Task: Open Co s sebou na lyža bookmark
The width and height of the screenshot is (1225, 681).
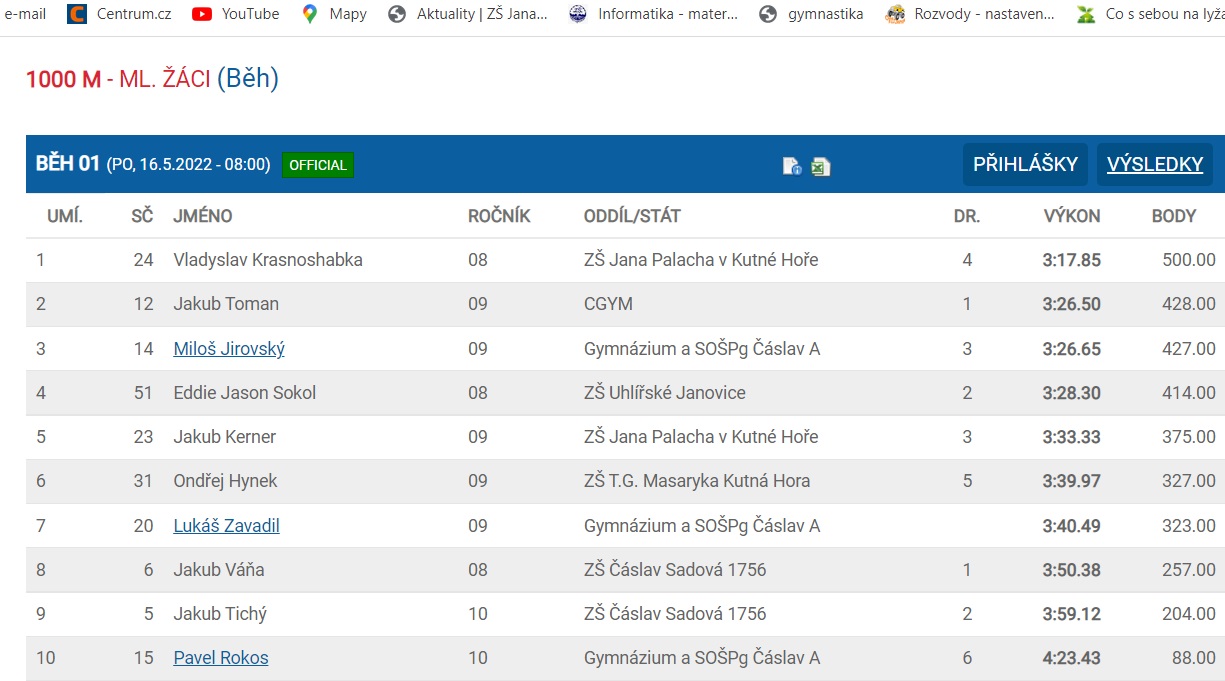Action: click(1150, 14)
